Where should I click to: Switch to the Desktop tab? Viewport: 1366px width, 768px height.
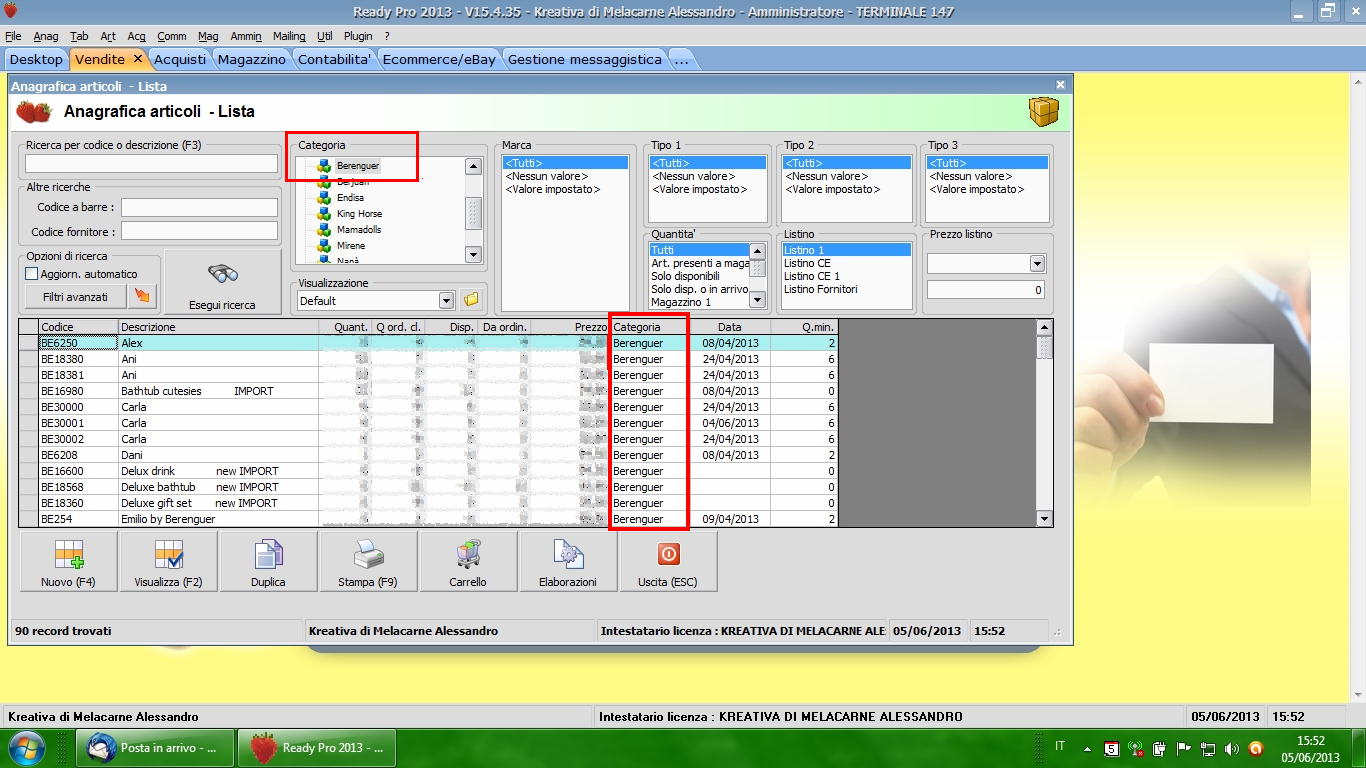36,59
